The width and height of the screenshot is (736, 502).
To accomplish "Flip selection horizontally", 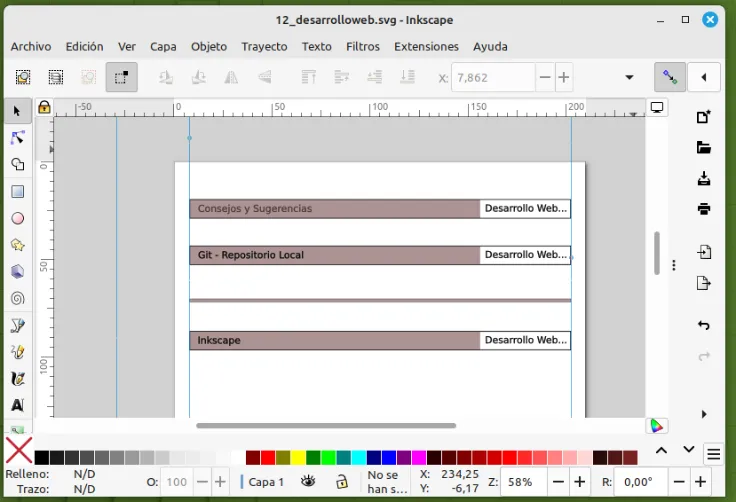I will (231, 77).
